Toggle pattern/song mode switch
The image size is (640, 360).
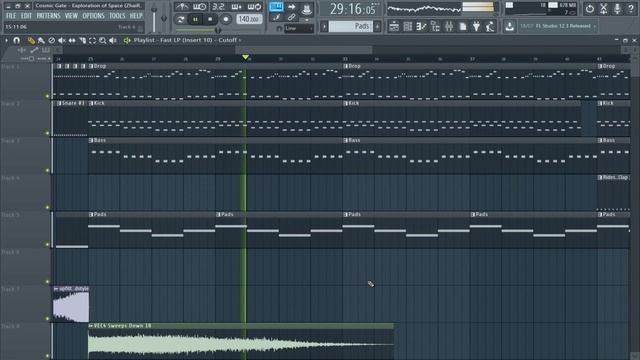coord(180,19)
